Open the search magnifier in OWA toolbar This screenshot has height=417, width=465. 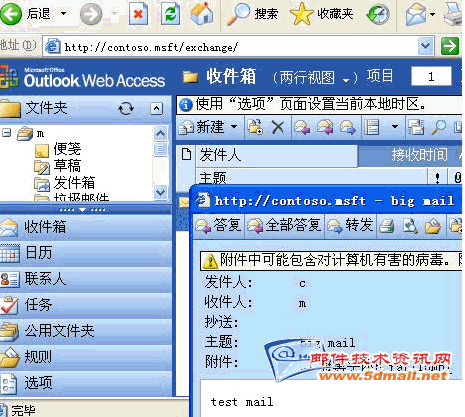(x=438, y=127)
